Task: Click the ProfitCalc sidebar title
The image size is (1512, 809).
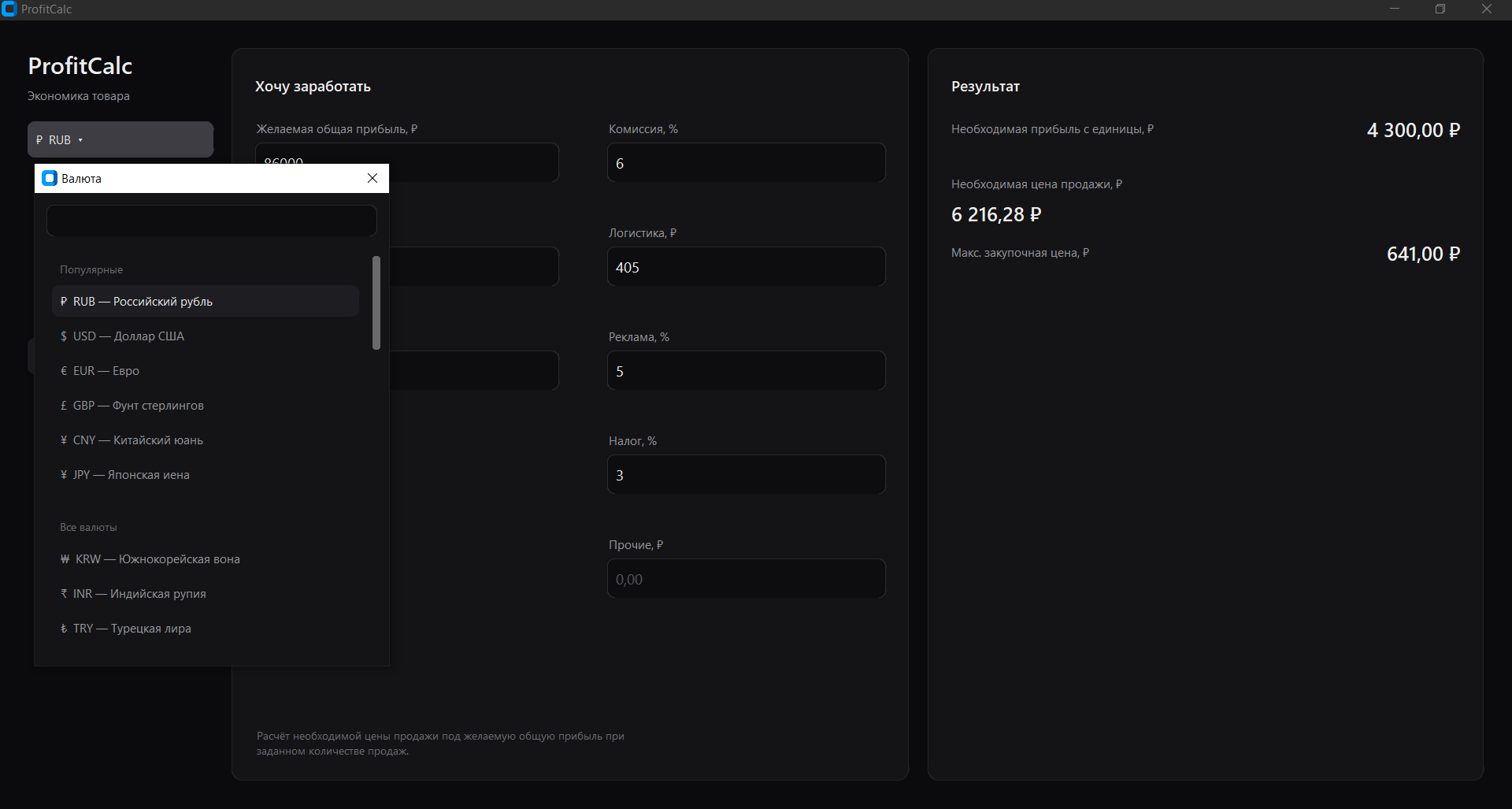Action: [80, 65]
